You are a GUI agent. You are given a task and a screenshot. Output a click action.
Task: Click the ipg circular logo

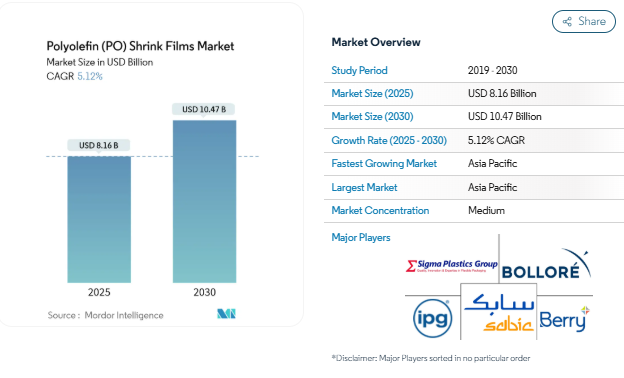[433, 318]
